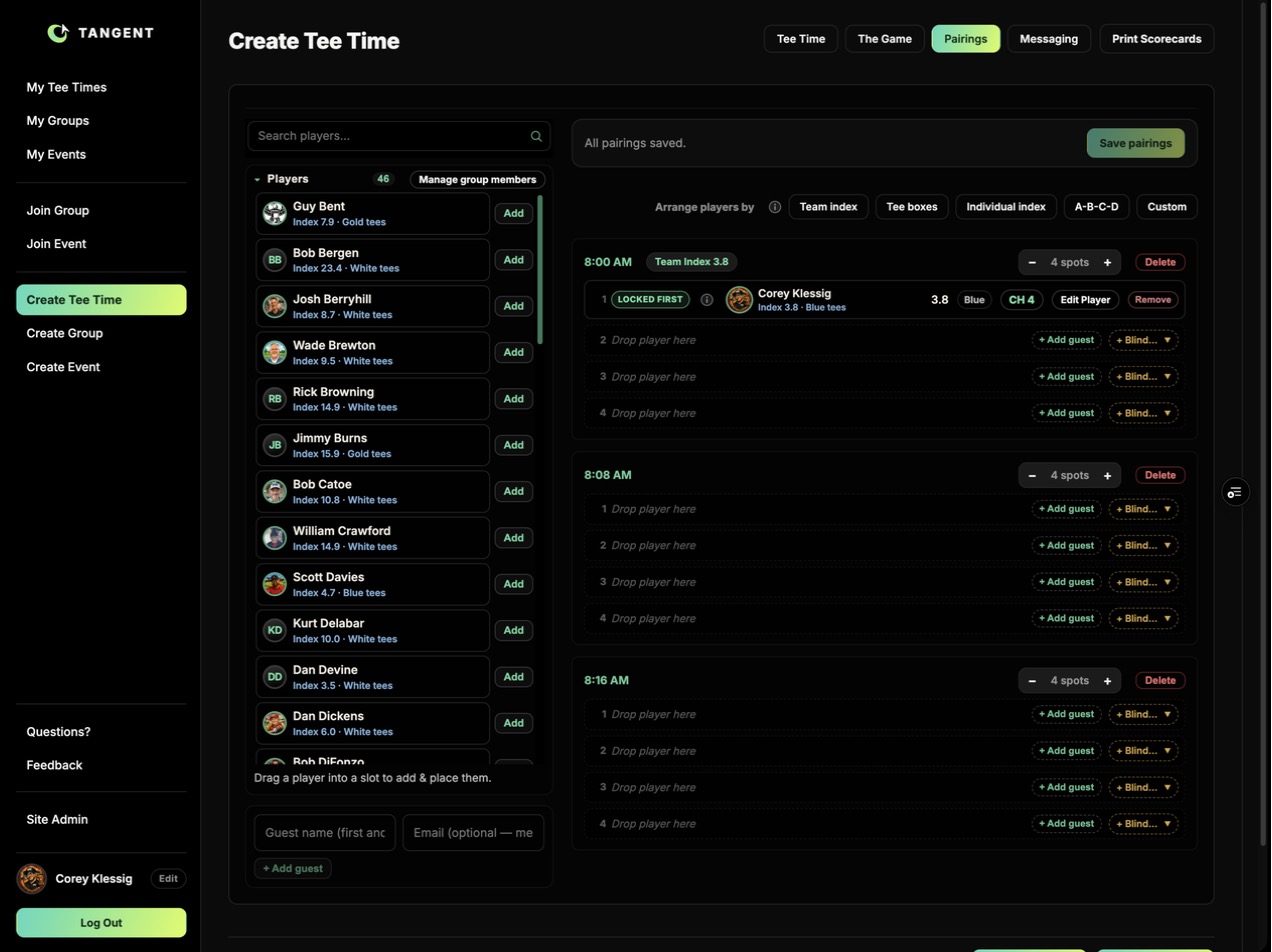Click Corey Klessig's avatar in the sidebar footer
1272x952 pixels.
pos(32,879)
